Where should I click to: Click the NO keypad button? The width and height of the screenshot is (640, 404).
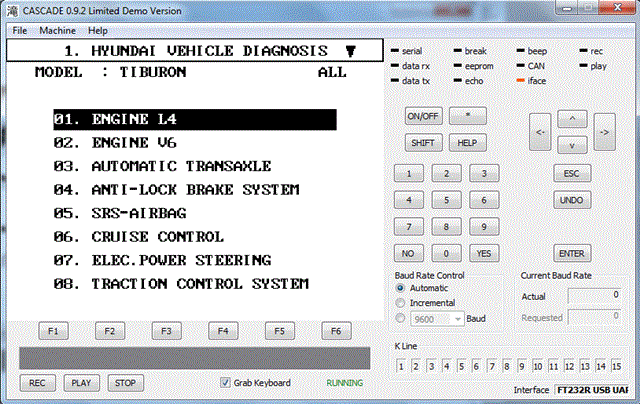click(409, 254)
